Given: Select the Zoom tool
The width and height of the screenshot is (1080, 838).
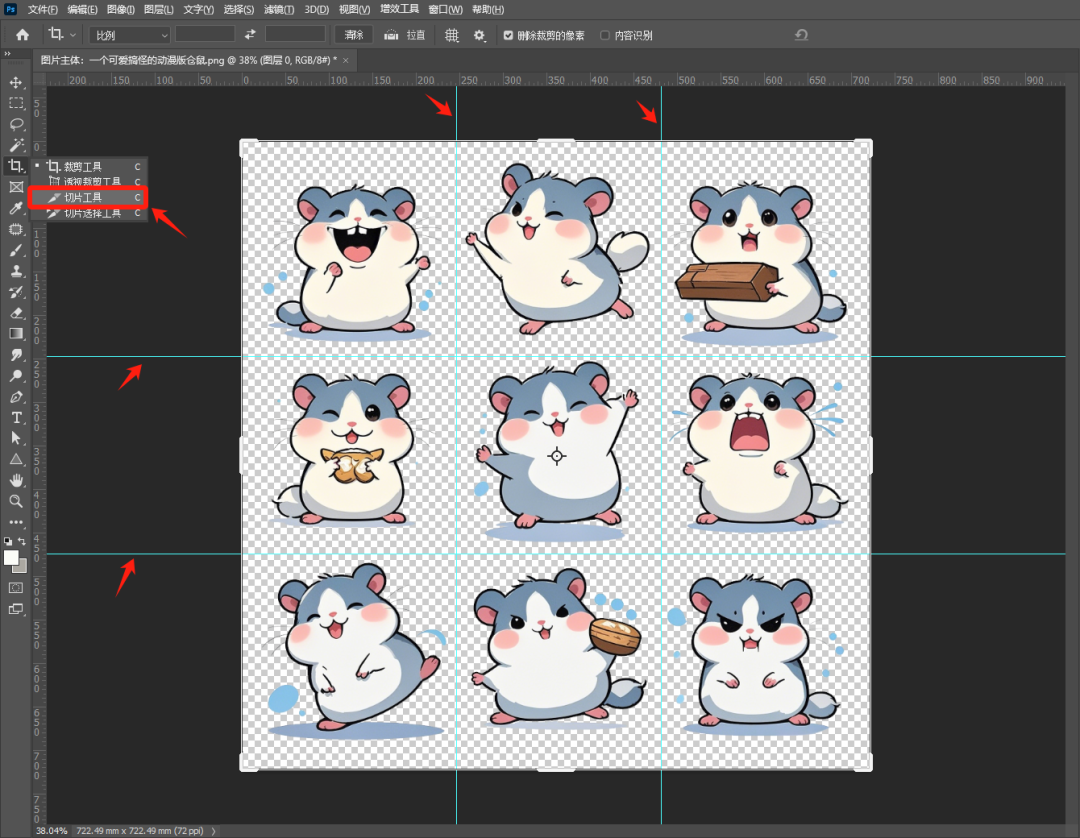Looking at the screenshot, I should [14, 501].
